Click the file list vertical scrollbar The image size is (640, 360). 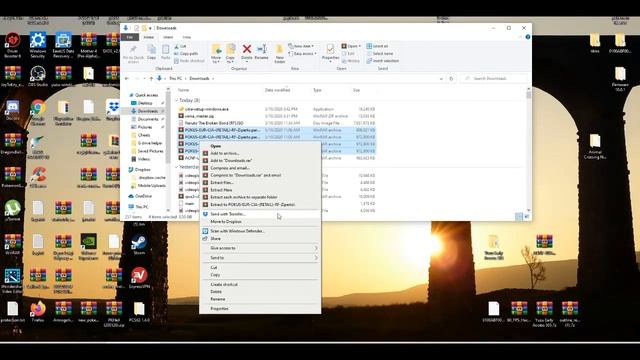coord(529,149)
